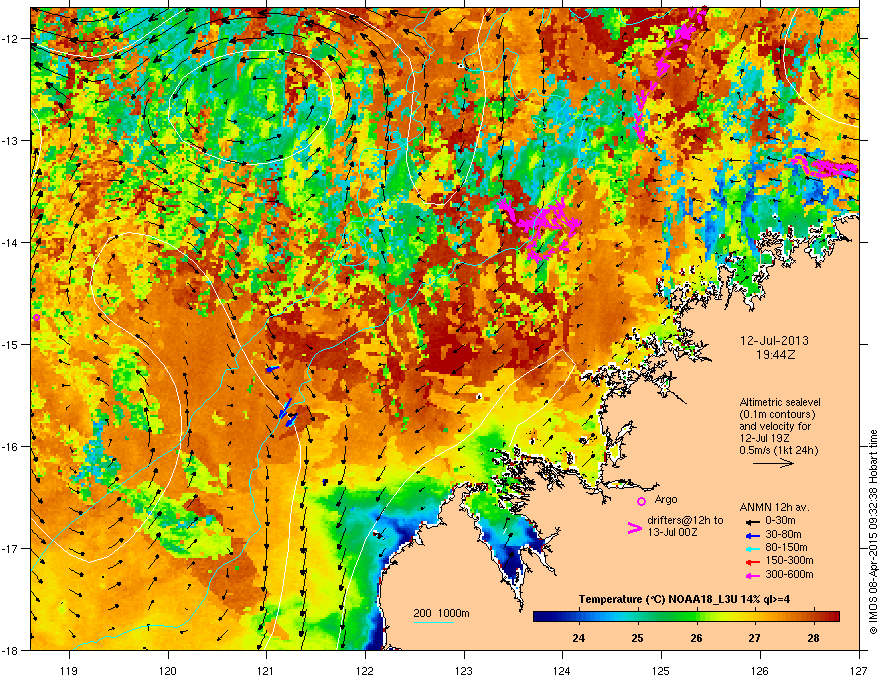Click the 25 label on temperature scale
The height and width of the screenshot is (680, 880).
[637, 638]
